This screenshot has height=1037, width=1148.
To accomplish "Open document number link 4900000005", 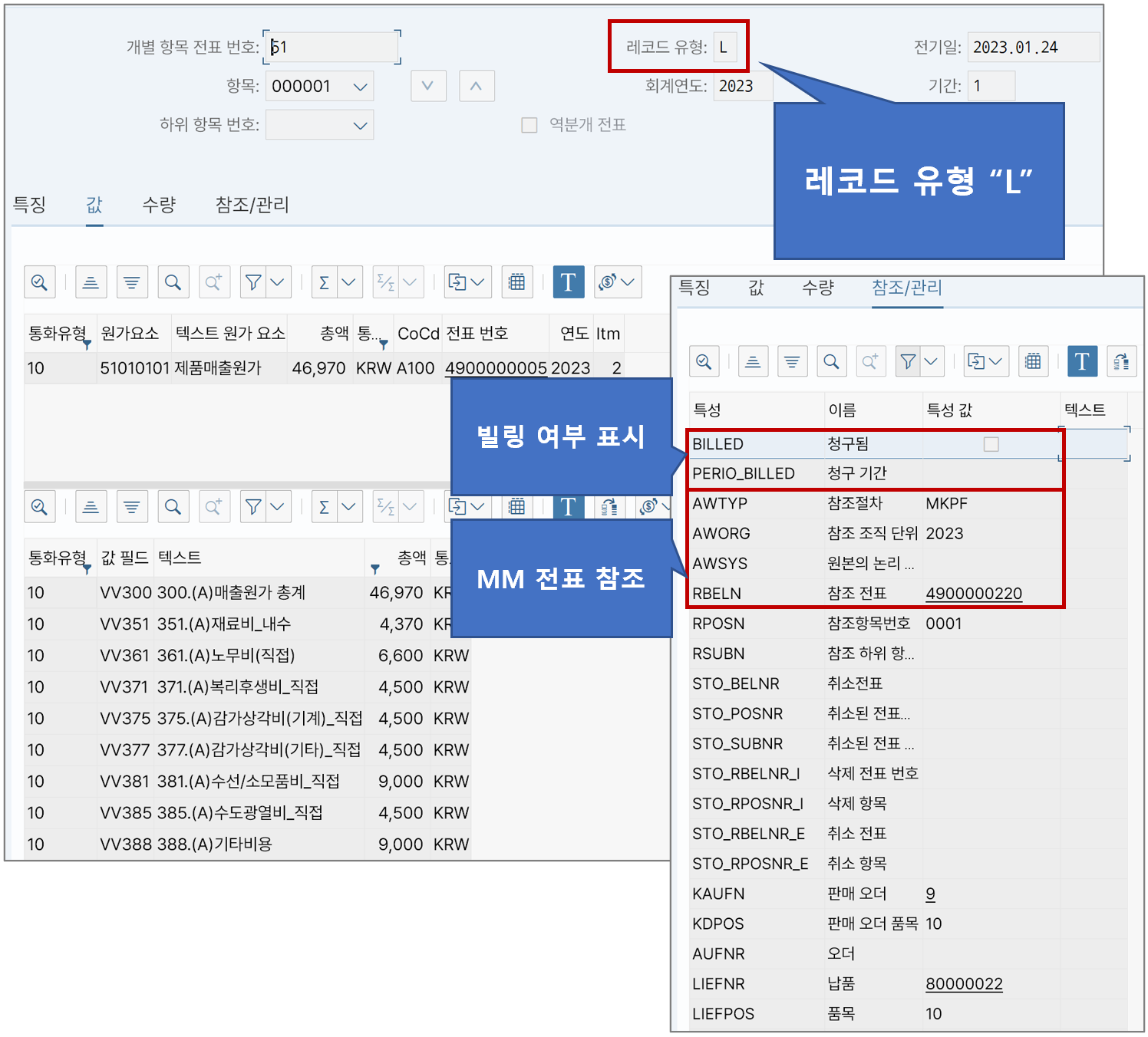I will coord(496,368).
